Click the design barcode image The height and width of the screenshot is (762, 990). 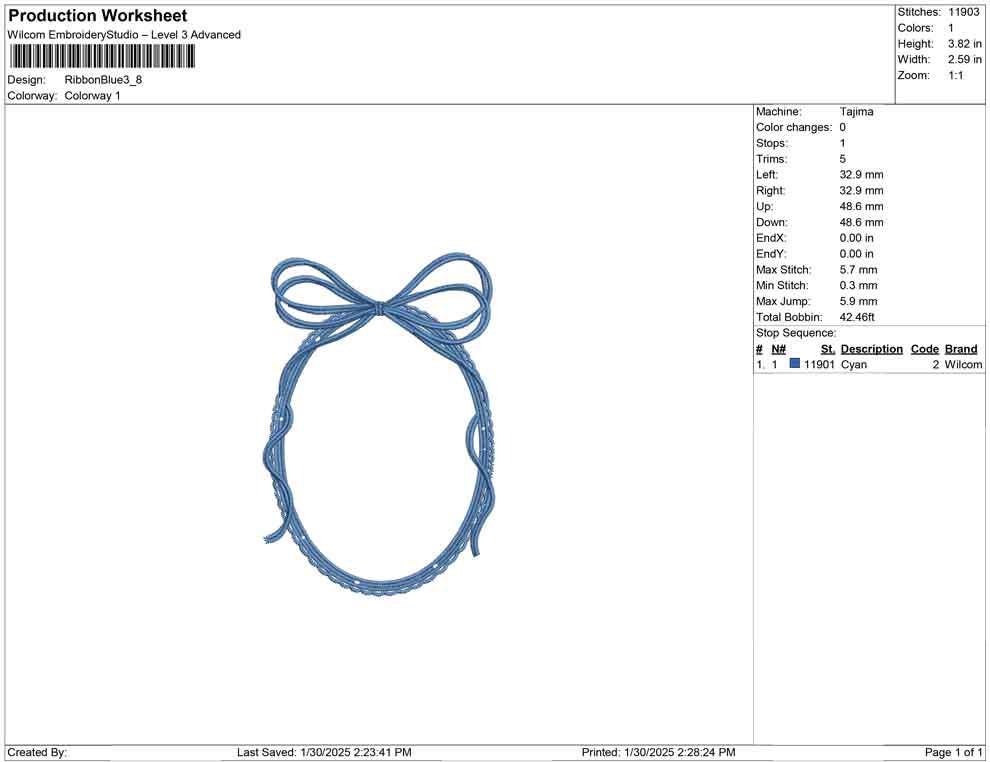point(100,58)
